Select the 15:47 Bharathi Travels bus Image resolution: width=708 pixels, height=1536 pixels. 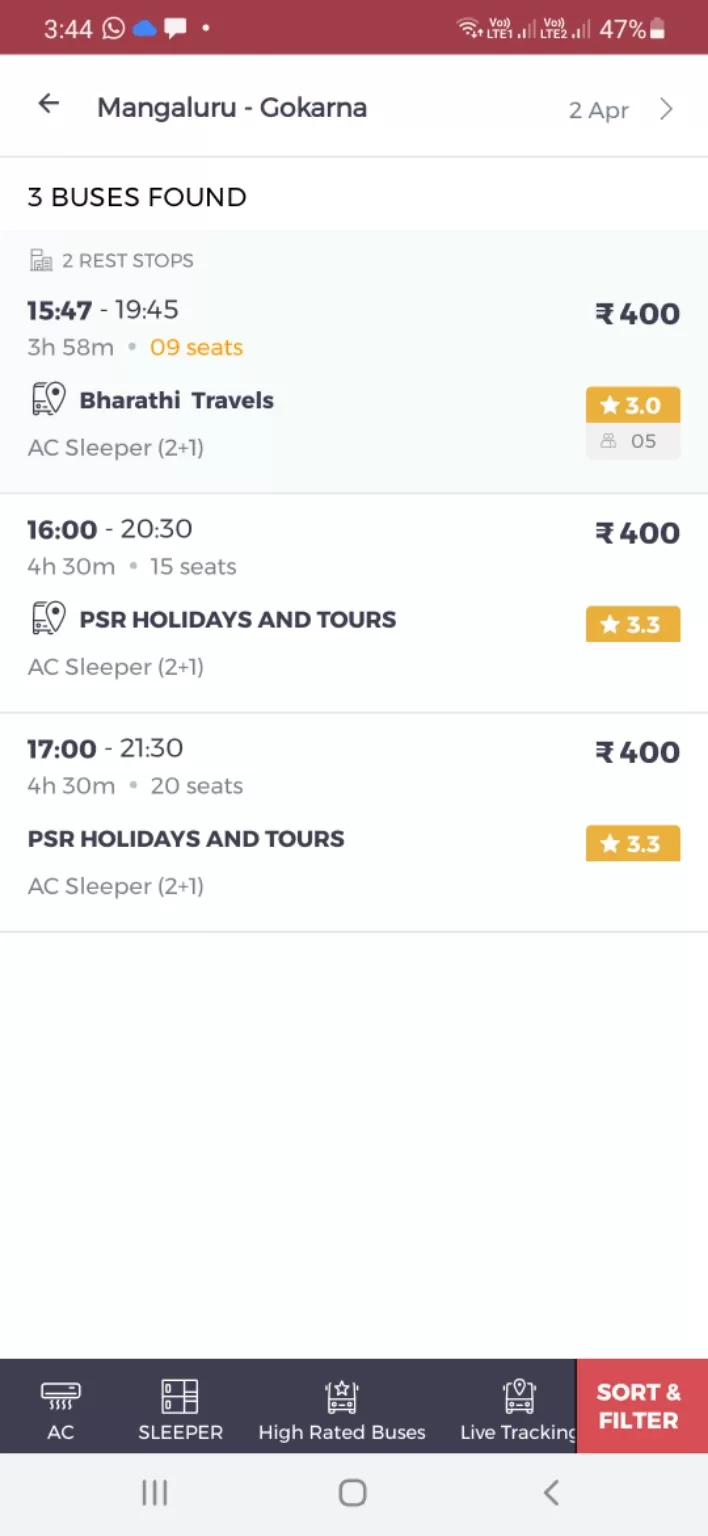point(354,361)
